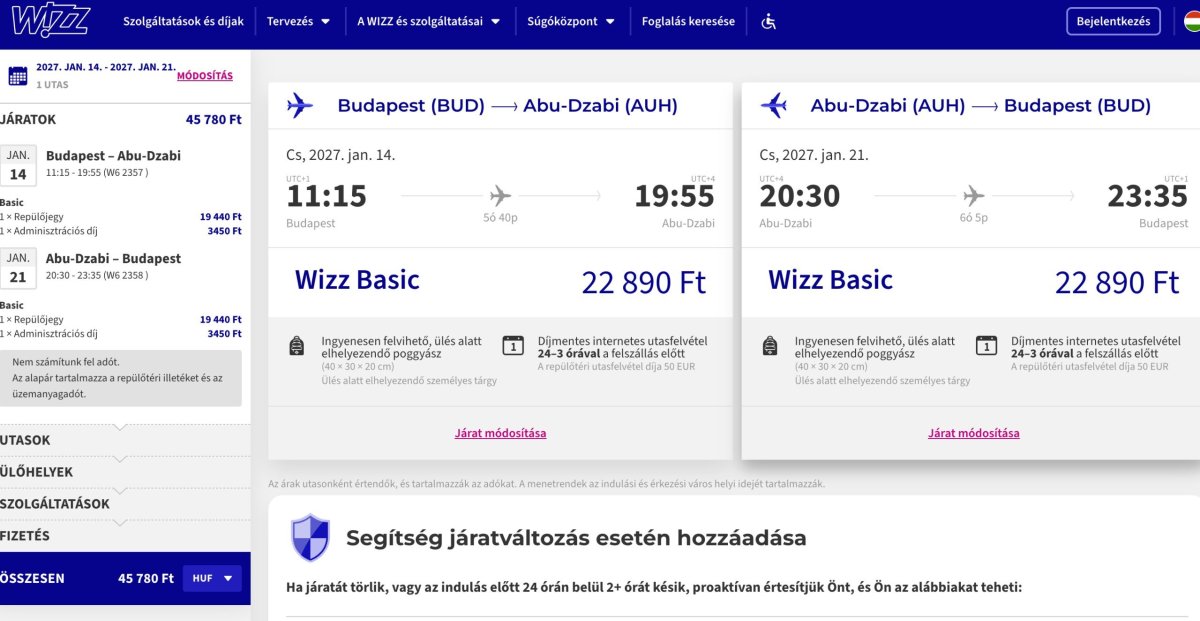Open the Súgóközpont dropdown menu
The height and width of the screenshot is (621, 1200).
click(571, 21)
